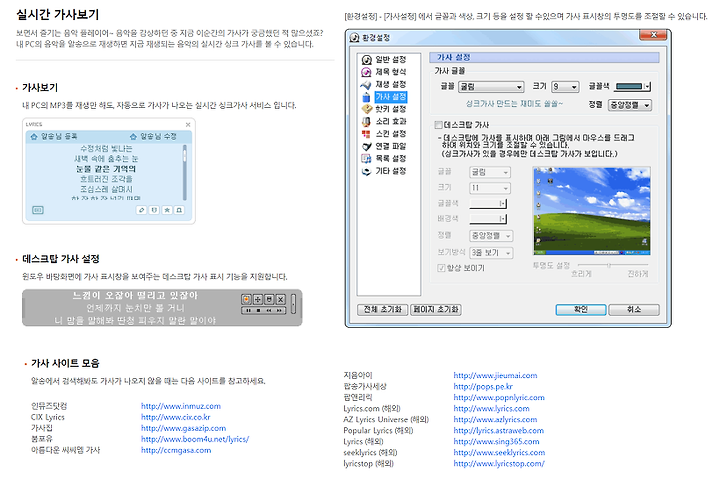Viewport: 720px width, 493px height.
Task: Open the http://www.gasazip.com link
Action: pos(183,428)
